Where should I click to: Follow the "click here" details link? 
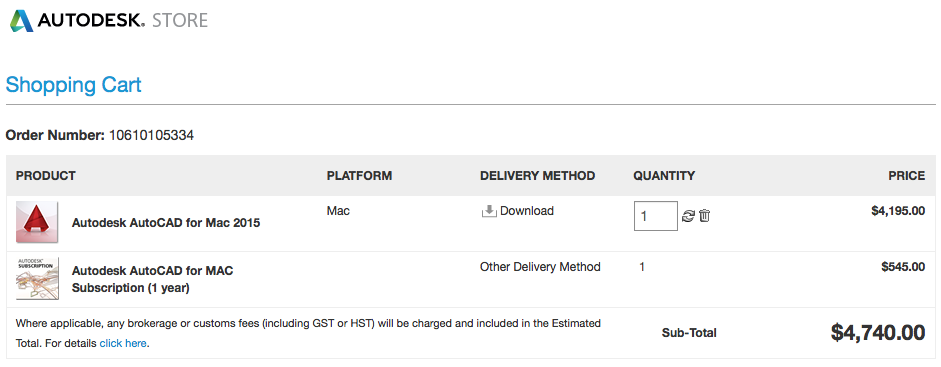(123, 344)
